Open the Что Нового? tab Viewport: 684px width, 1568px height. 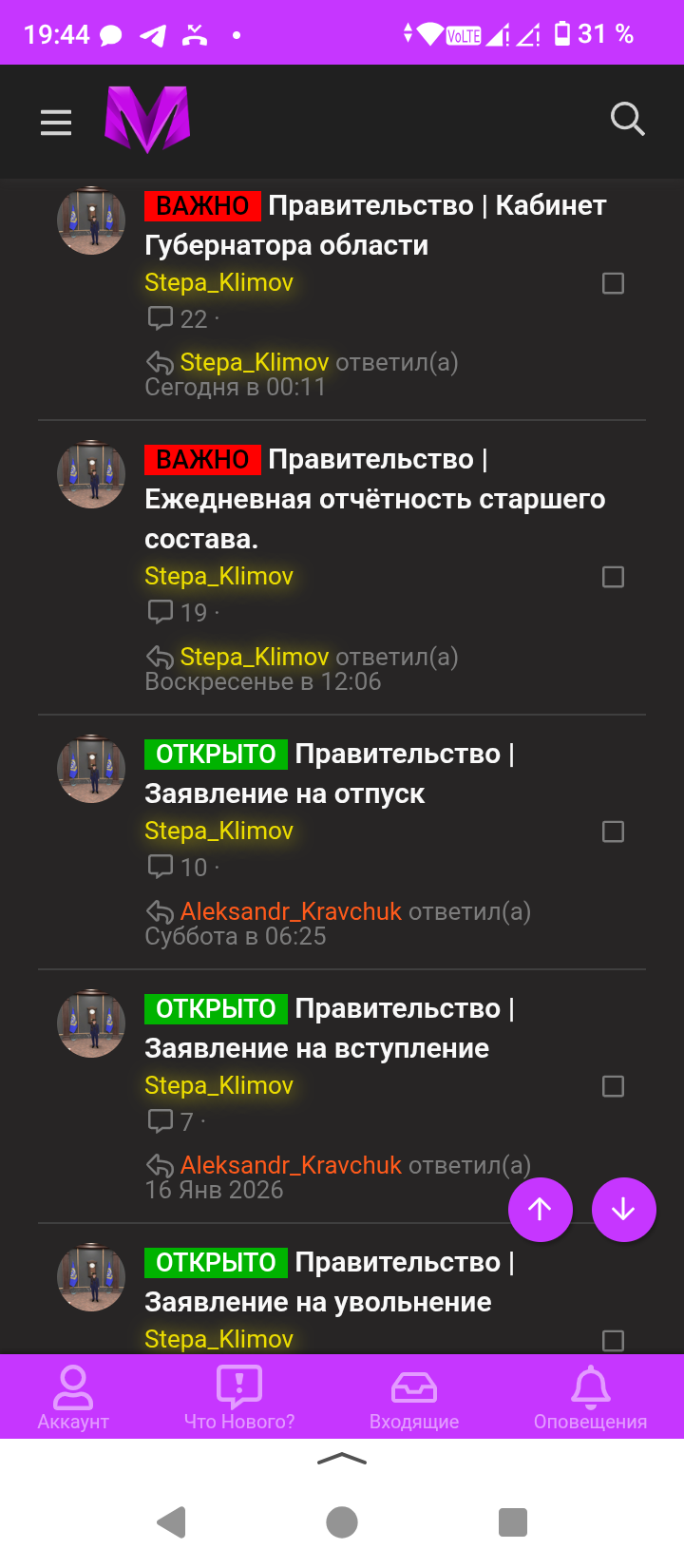click(239, 1397)
